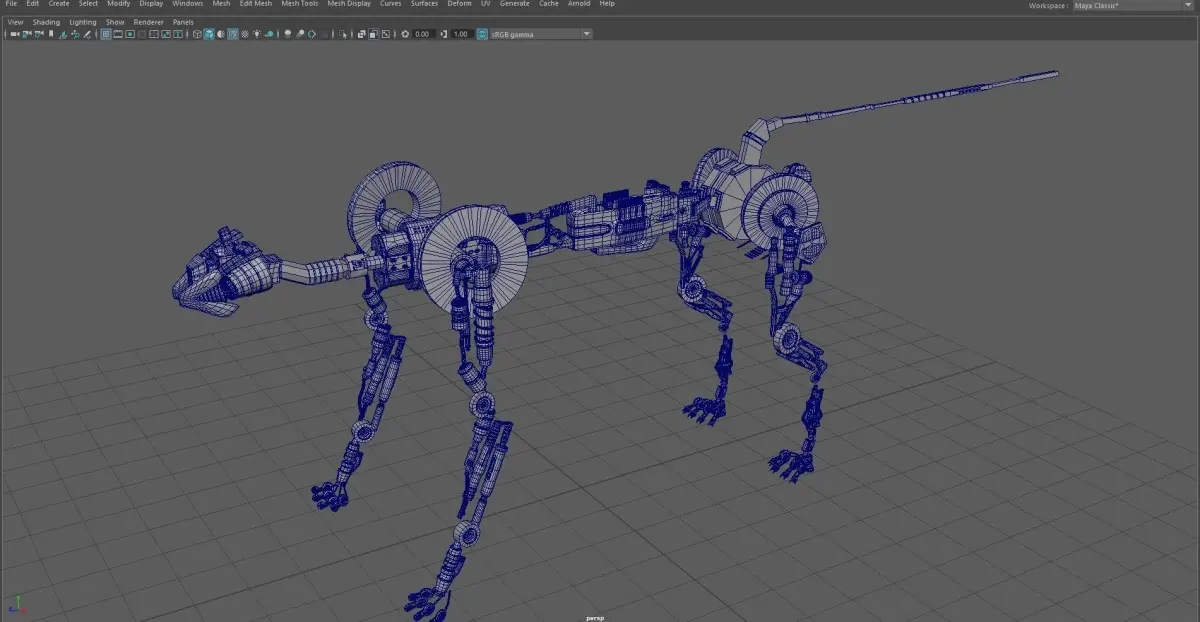Screen dimensions: 1200x622
Task: Toggle the Gate Mask icon
Action: point(142,34)
